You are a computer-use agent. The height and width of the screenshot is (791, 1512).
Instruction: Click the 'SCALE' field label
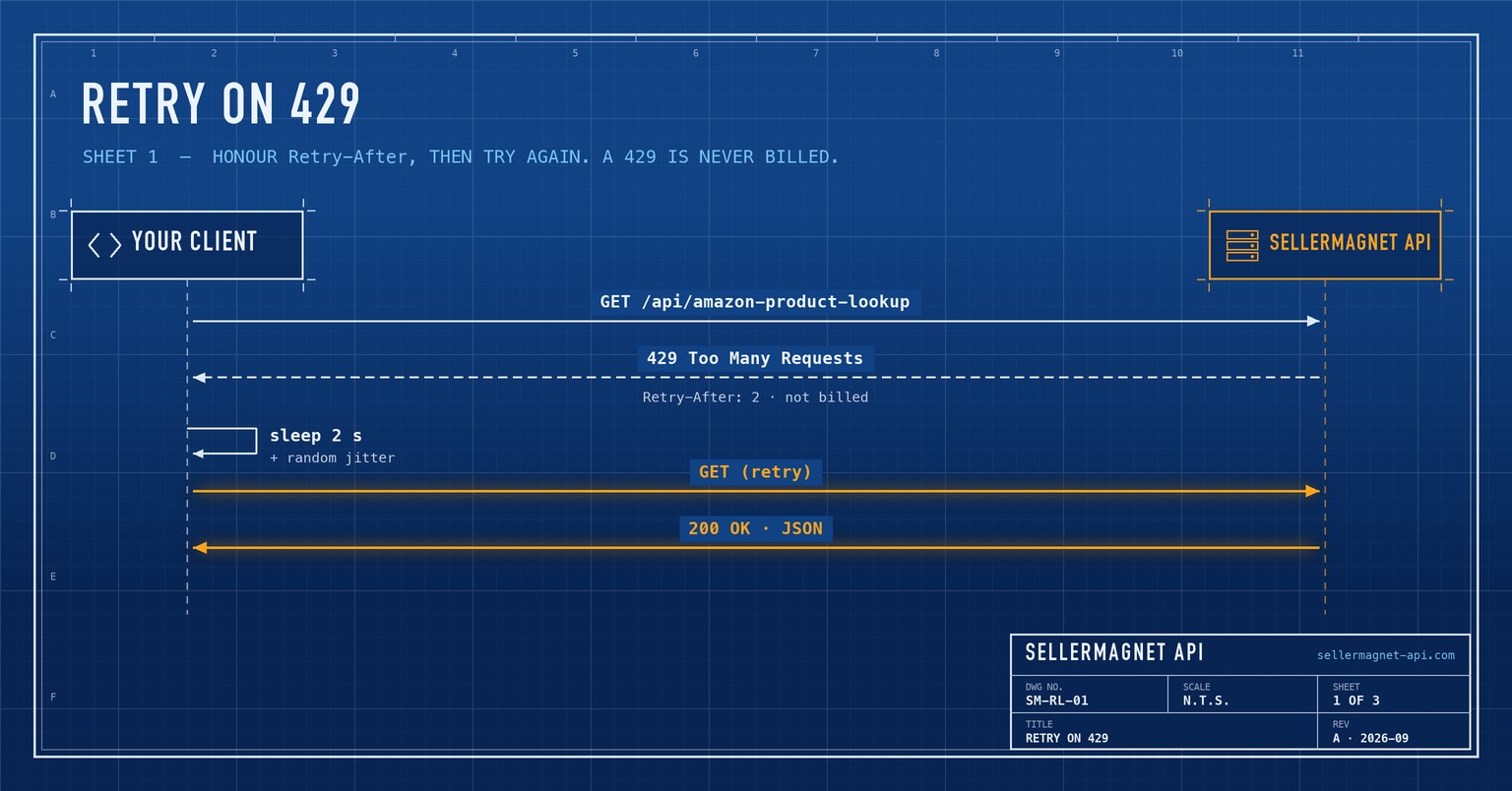(x=1196, y=687)
